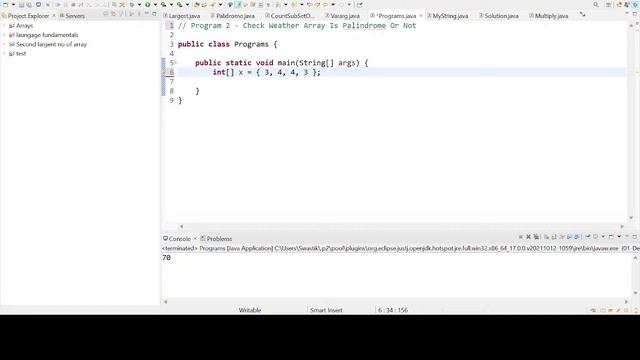Switch to the Problems tab
This screenshot has width=640, height=360.
point(216,239)
